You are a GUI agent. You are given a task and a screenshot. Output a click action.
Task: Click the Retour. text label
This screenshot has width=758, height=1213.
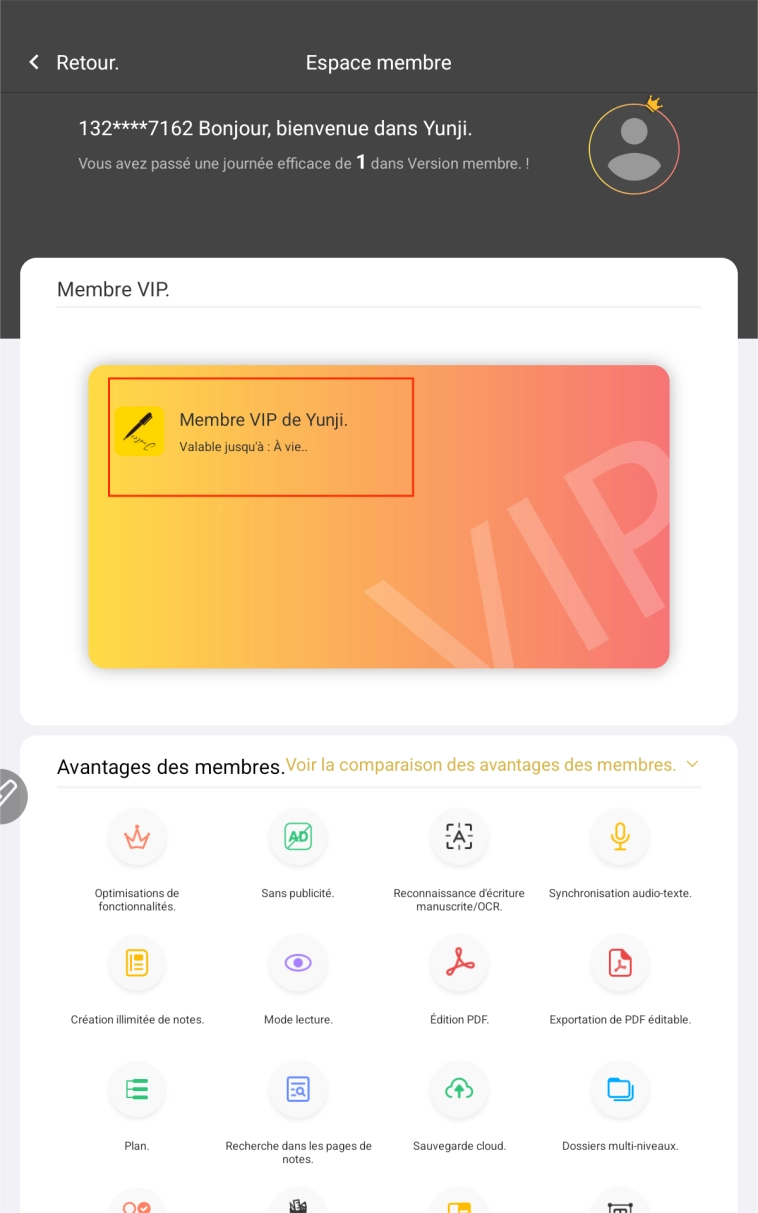tap(88, 62)
